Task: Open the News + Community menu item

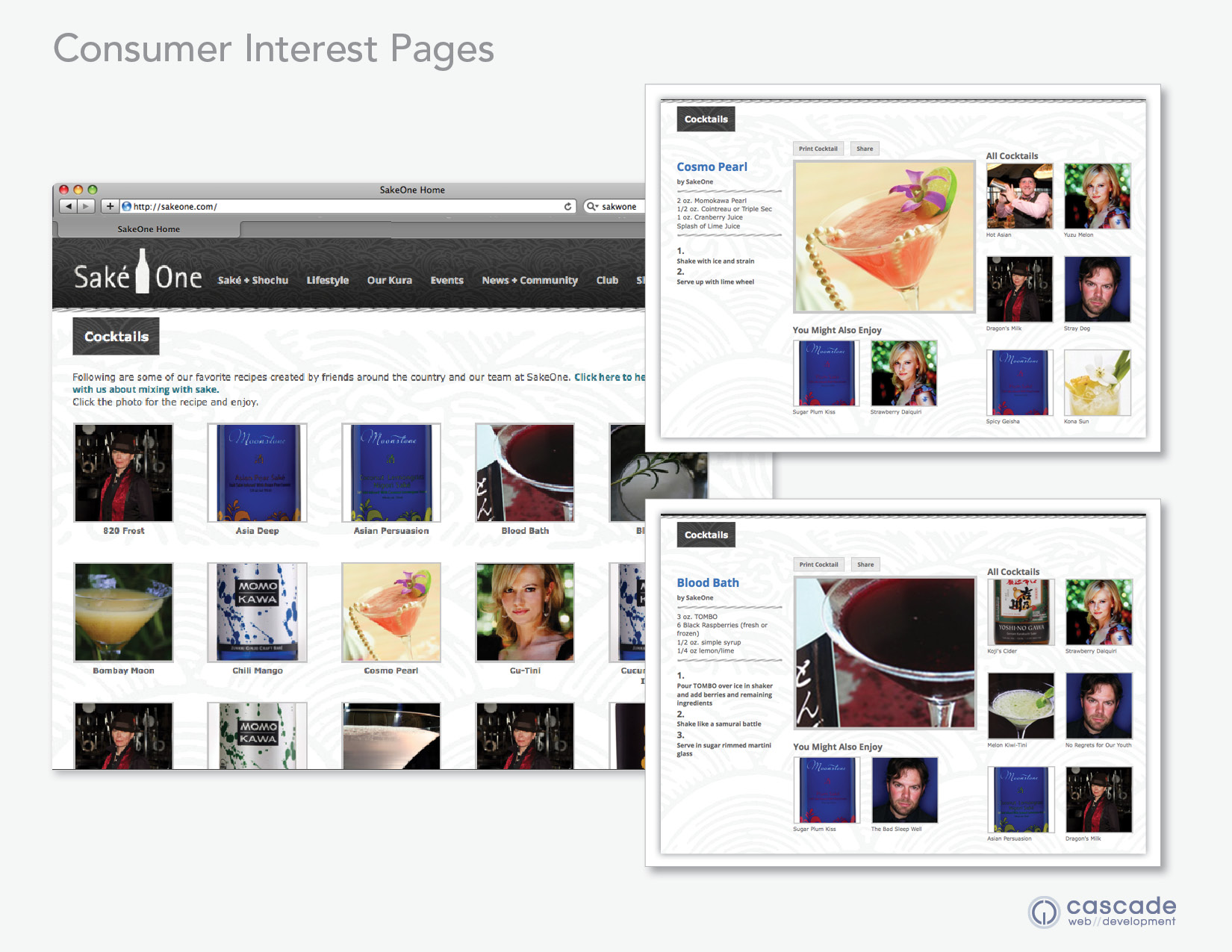Action: coord(530,280)
